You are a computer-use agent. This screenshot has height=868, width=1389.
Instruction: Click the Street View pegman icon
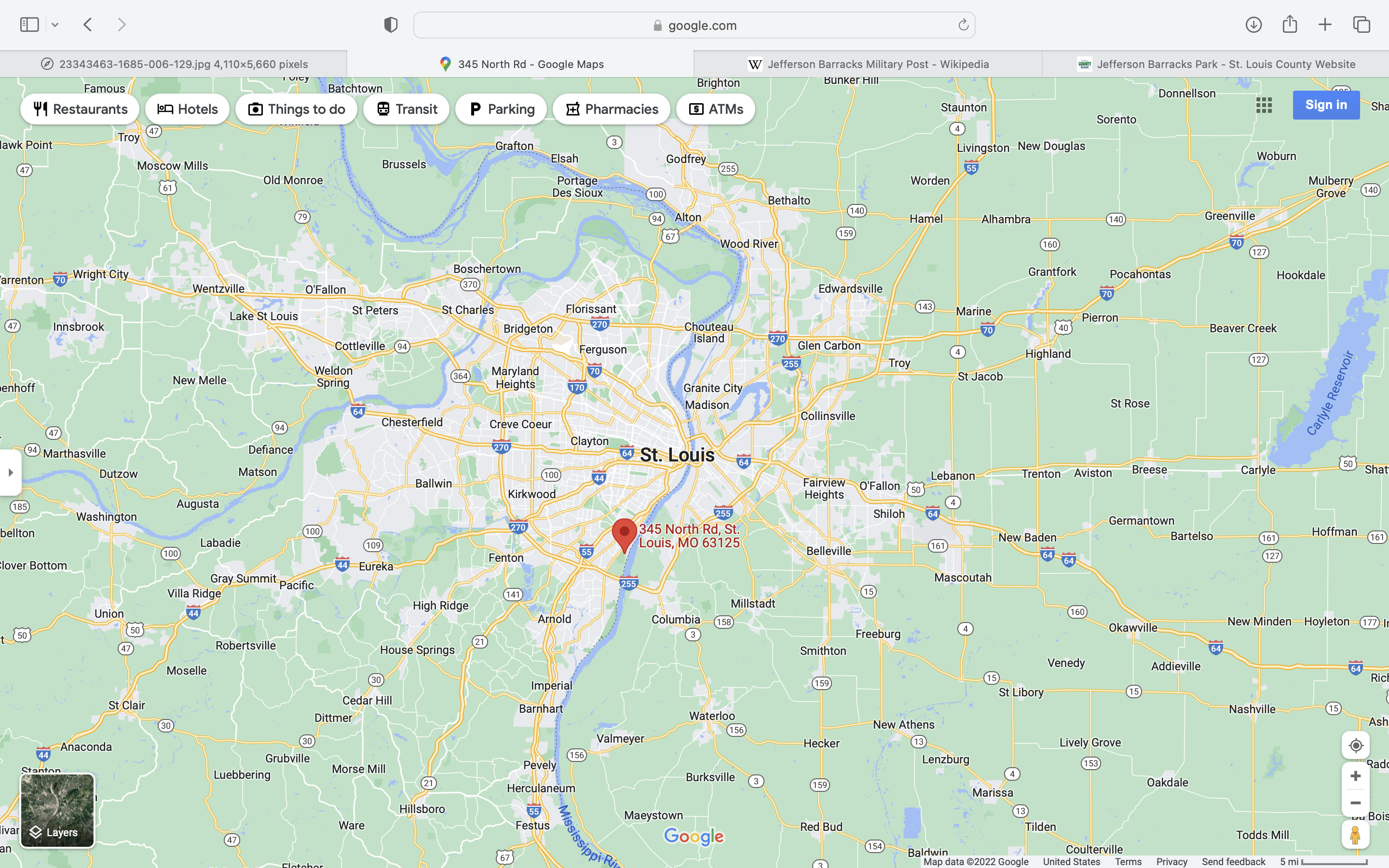coord(1355,835)
